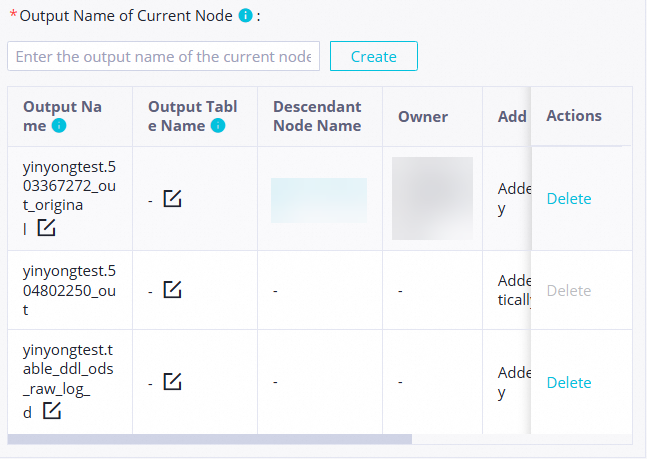Click info icon beside Output Name of Current Node
647x459 pixels.
[x=246, y=17]
